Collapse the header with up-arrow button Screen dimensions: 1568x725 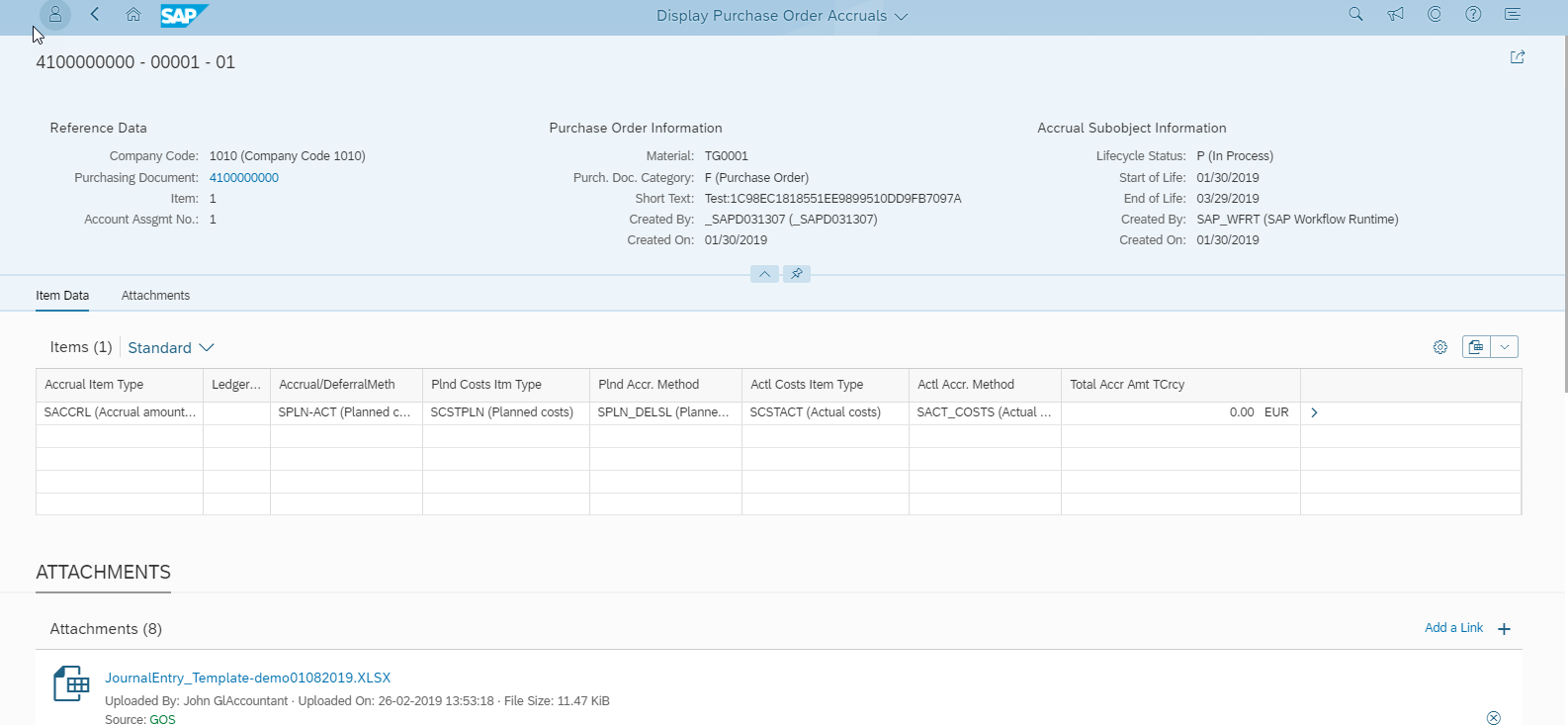(764, 274)
